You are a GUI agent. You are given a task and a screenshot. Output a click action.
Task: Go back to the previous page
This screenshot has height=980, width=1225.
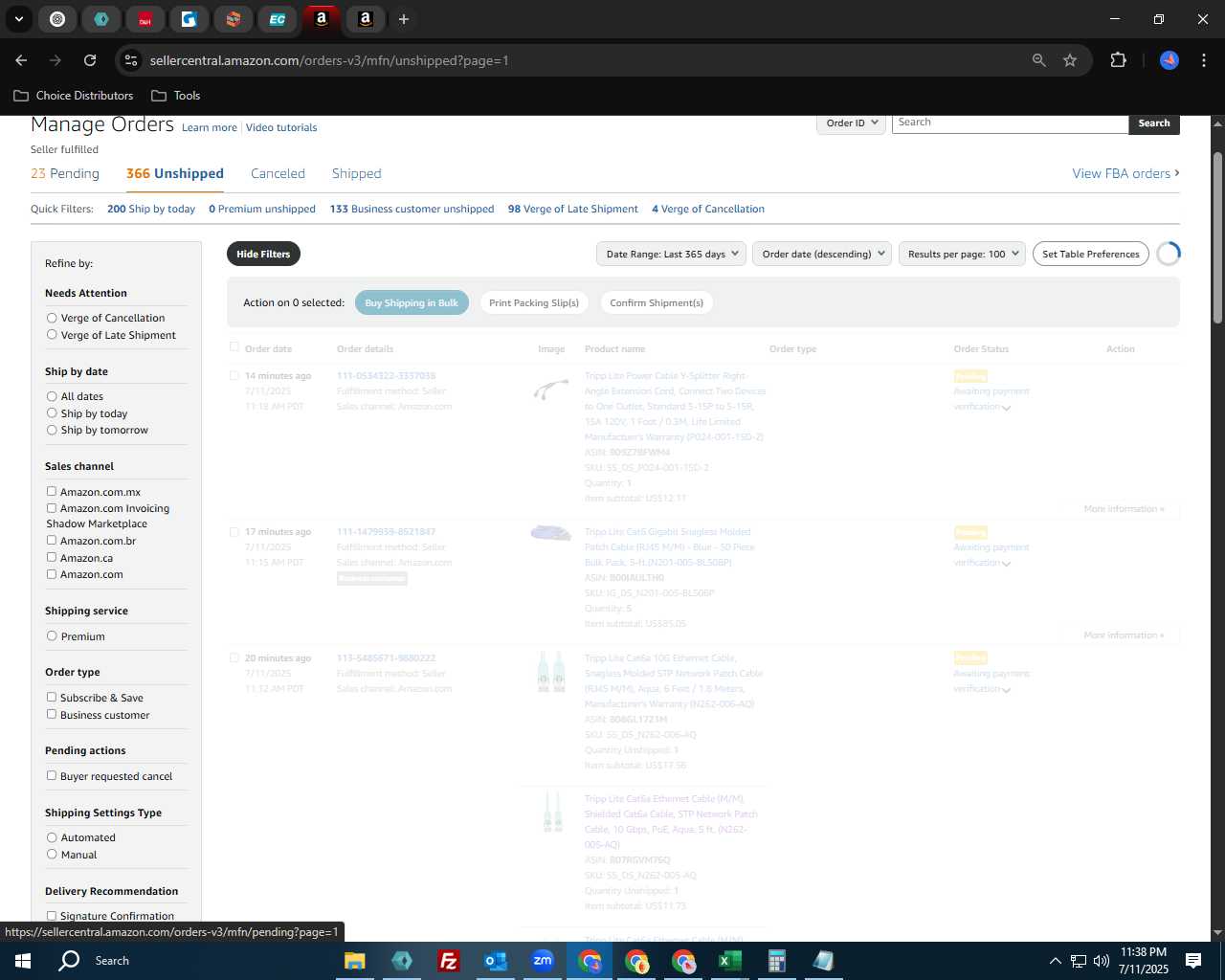coord(21,60)
